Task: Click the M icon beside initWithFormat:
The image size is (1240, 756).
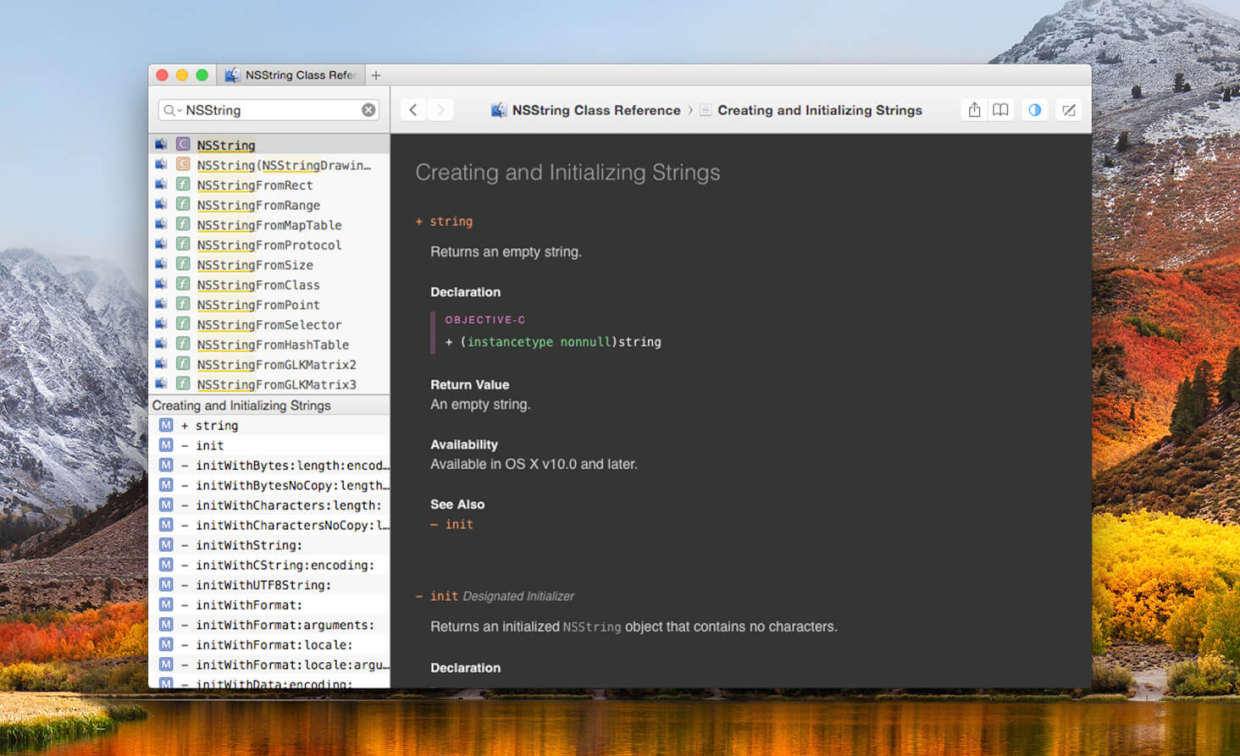Action: (x=166, y=605)
